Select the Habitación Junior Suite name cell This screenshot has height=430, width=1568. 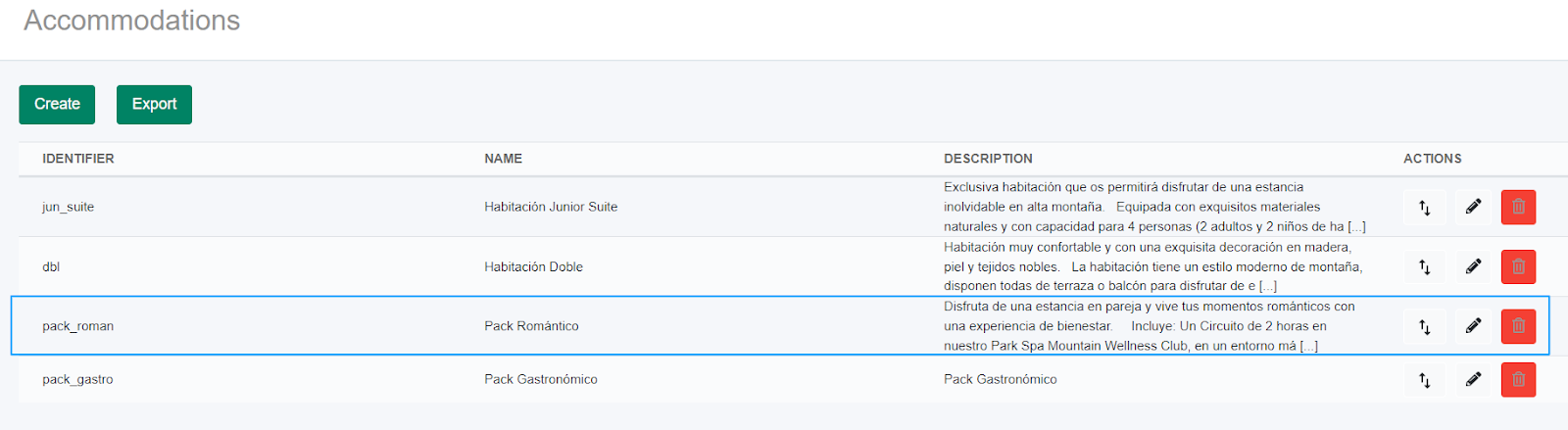click(x=551, y=207)
